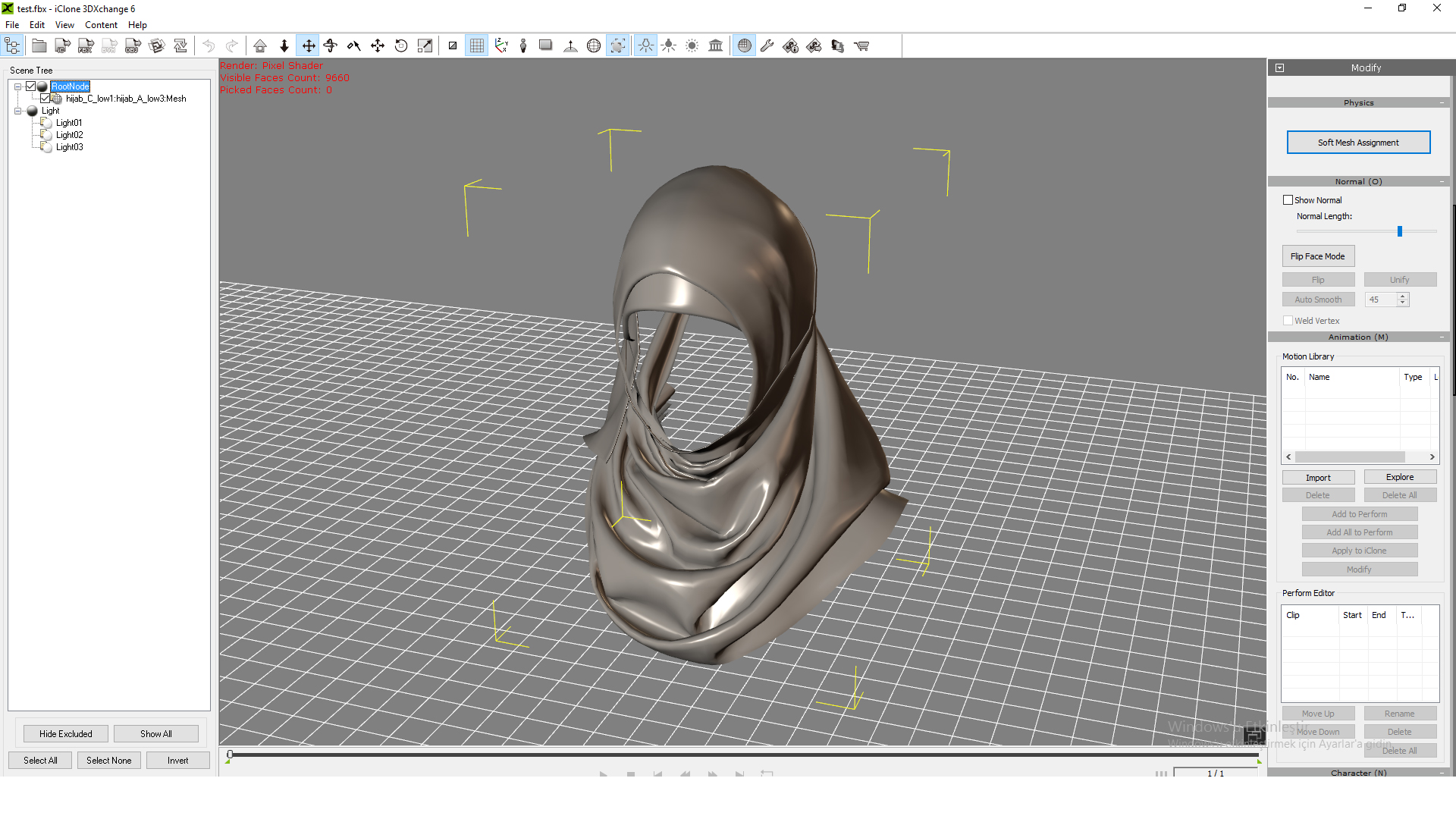Viewport: 1456px width, 819px height.
Task: Toggle the grid display icon
Action: coord(476,46)
